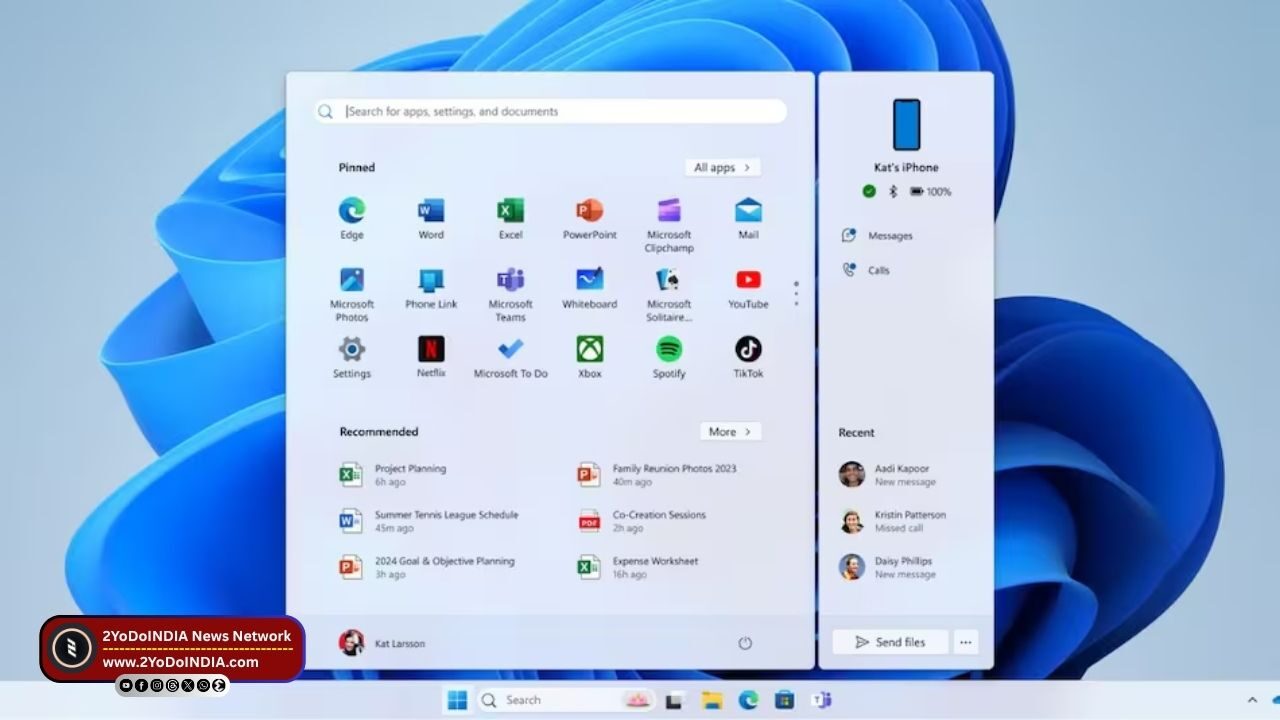Show hidden system tray icons chevron
This screenshot has width=1280, height=720.
(1252, 700)
